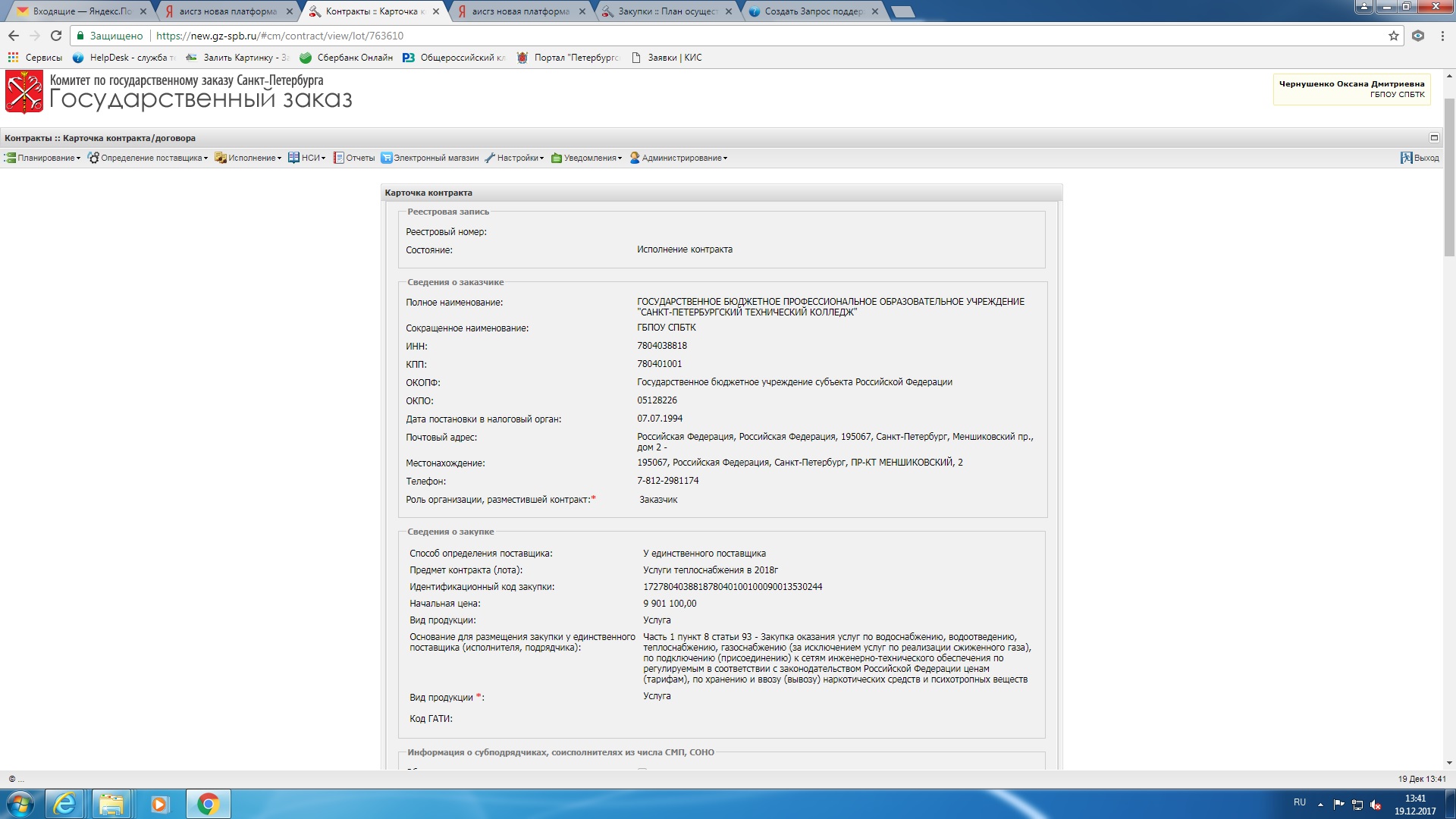Click the Планирование menu icon
The image size is (1456, 819).
(x=10, y=158)
